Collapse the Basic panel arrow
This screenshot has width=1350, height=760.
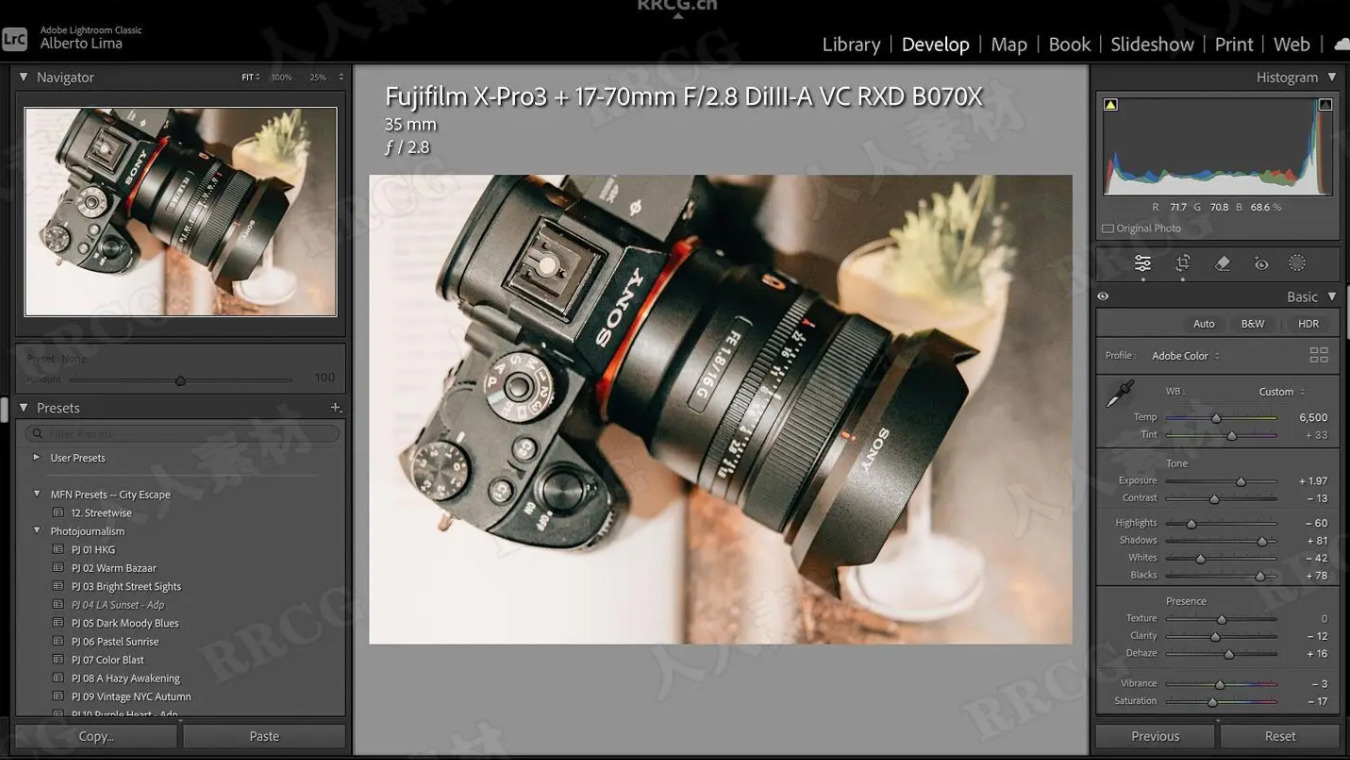click(x=1332, y=297)
